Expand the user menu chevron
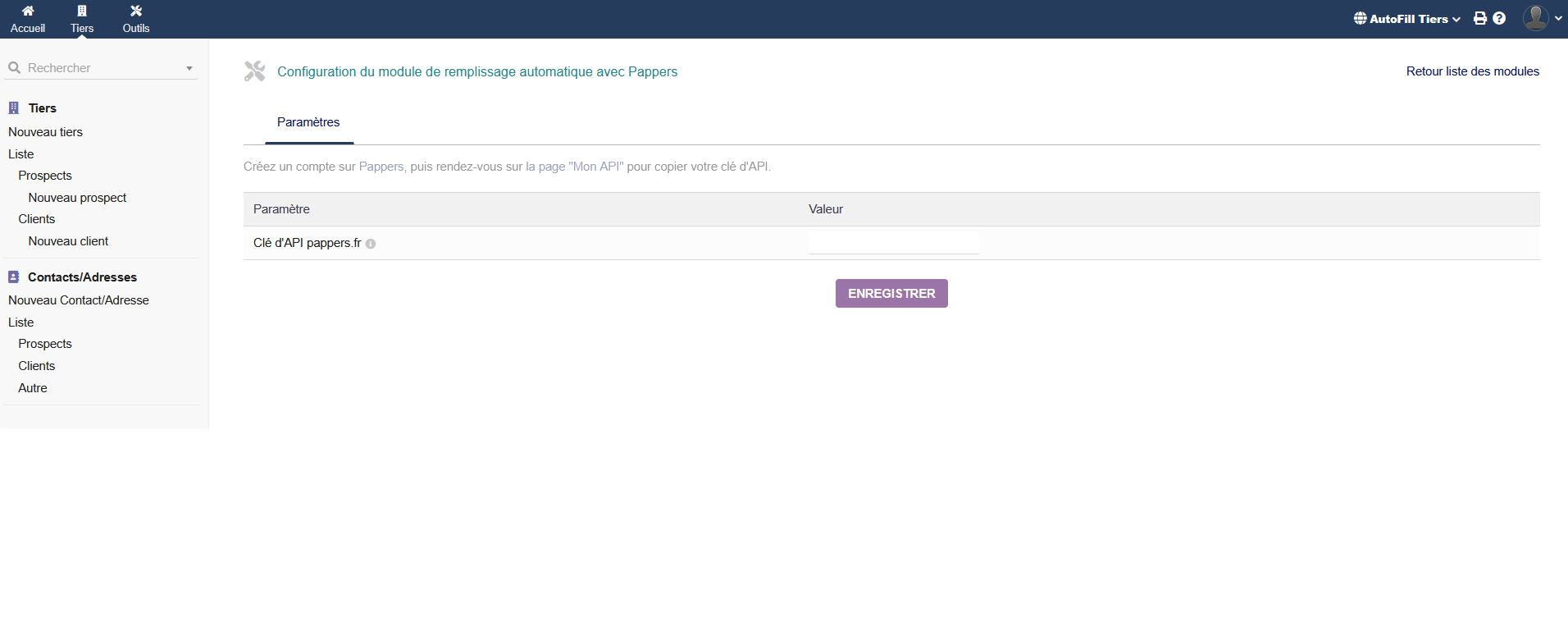 tap(1558, 18)
